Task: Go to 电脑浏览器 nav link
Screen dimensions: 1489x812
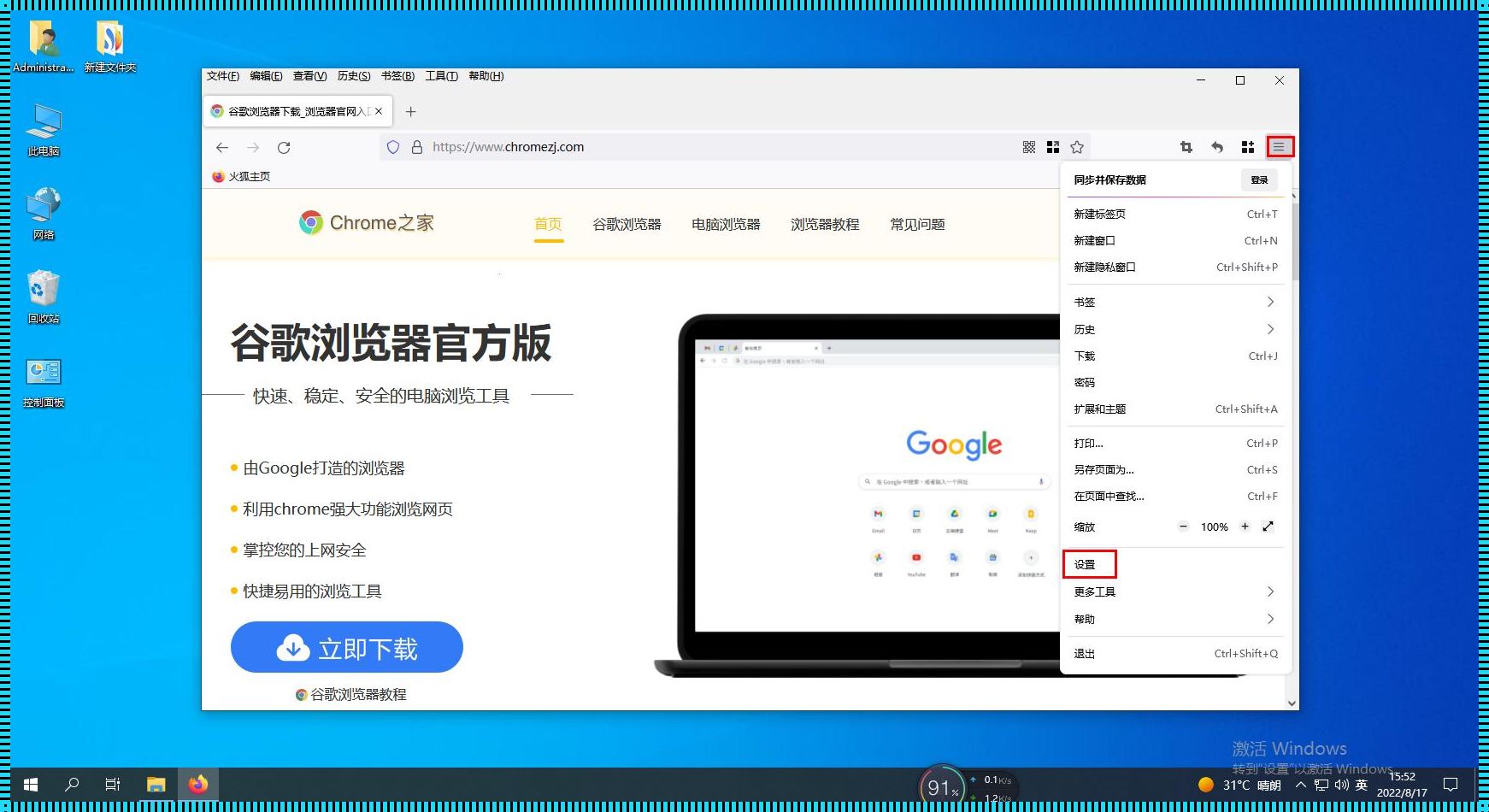Action: [726, 224]
